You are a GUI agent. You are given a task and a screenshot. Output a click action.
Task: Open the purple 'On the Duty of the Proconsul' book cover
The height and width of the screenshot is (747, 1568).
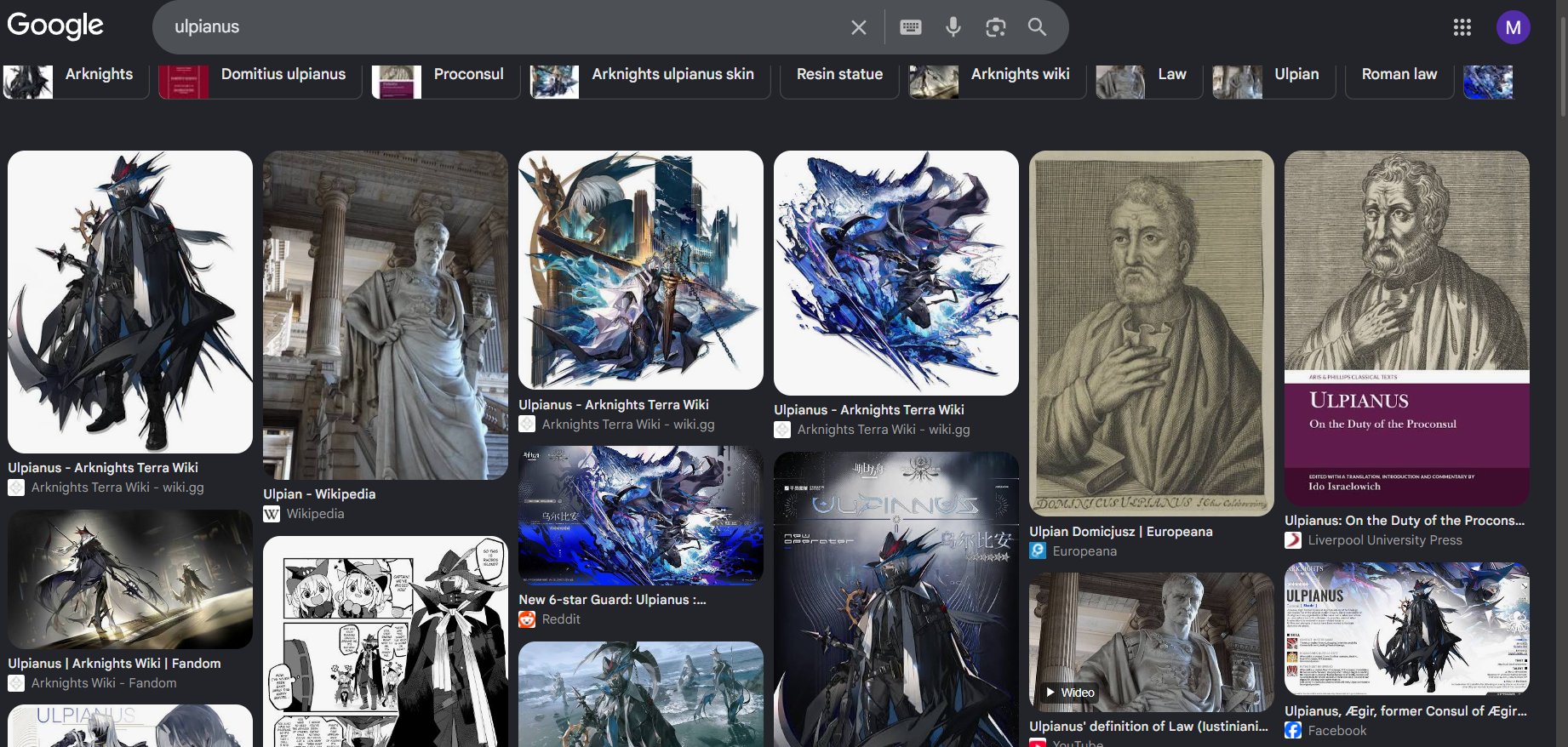click(x=1407, y=328)
